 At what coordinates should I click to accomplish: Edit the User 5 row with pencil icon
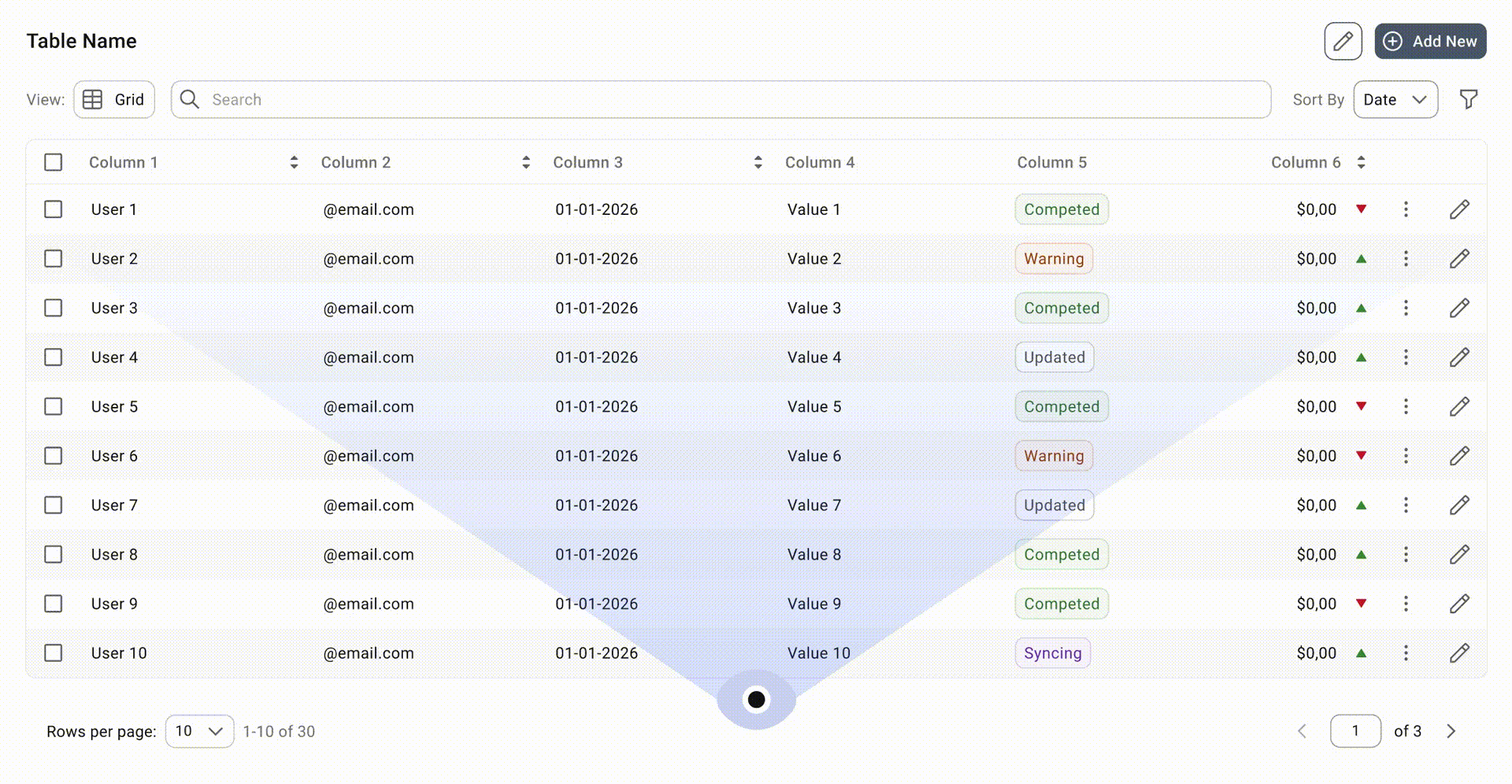[1459, 406]
